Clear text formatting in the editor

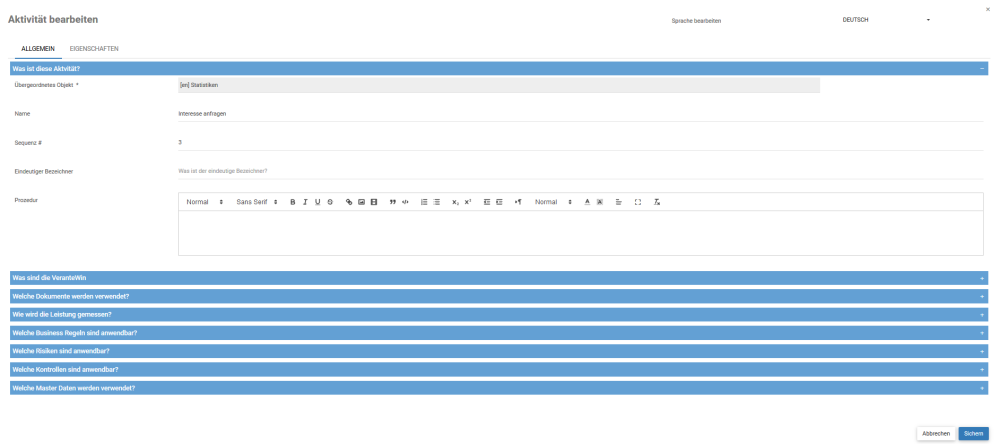pyautogui.click(x=657, y=202)
